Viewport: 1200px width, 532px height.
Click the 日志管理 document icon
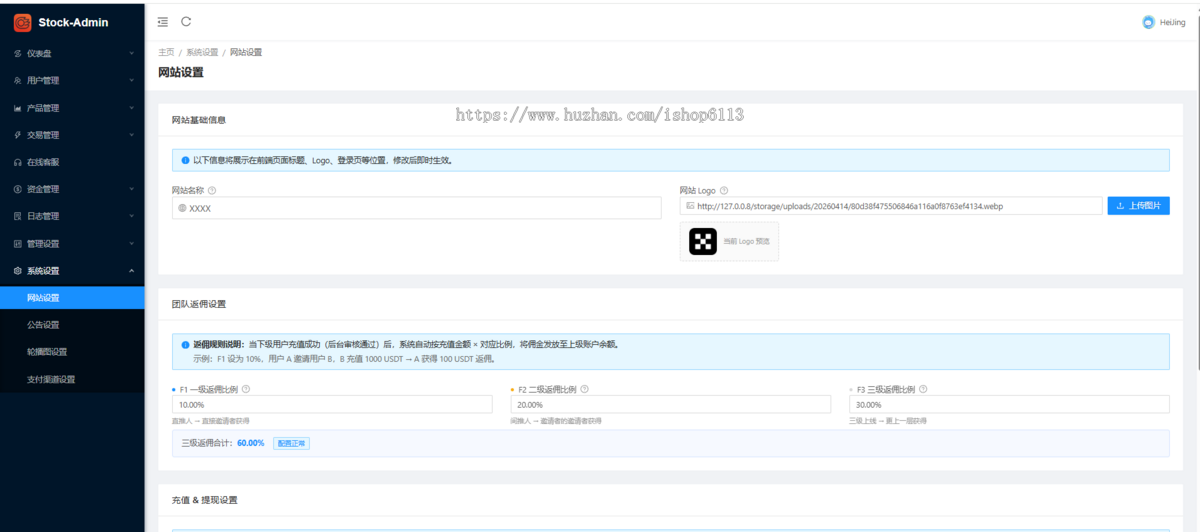point(18,216)
